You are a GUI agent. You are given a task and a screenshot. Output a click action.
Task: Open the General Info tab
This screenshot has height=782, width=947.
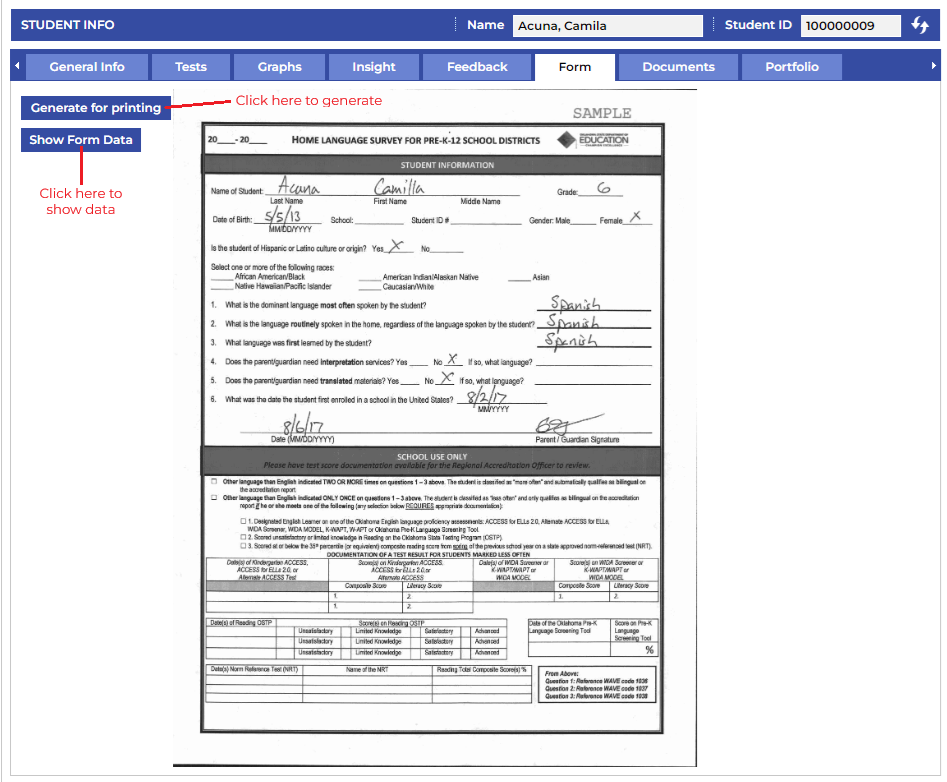[87, 67]
